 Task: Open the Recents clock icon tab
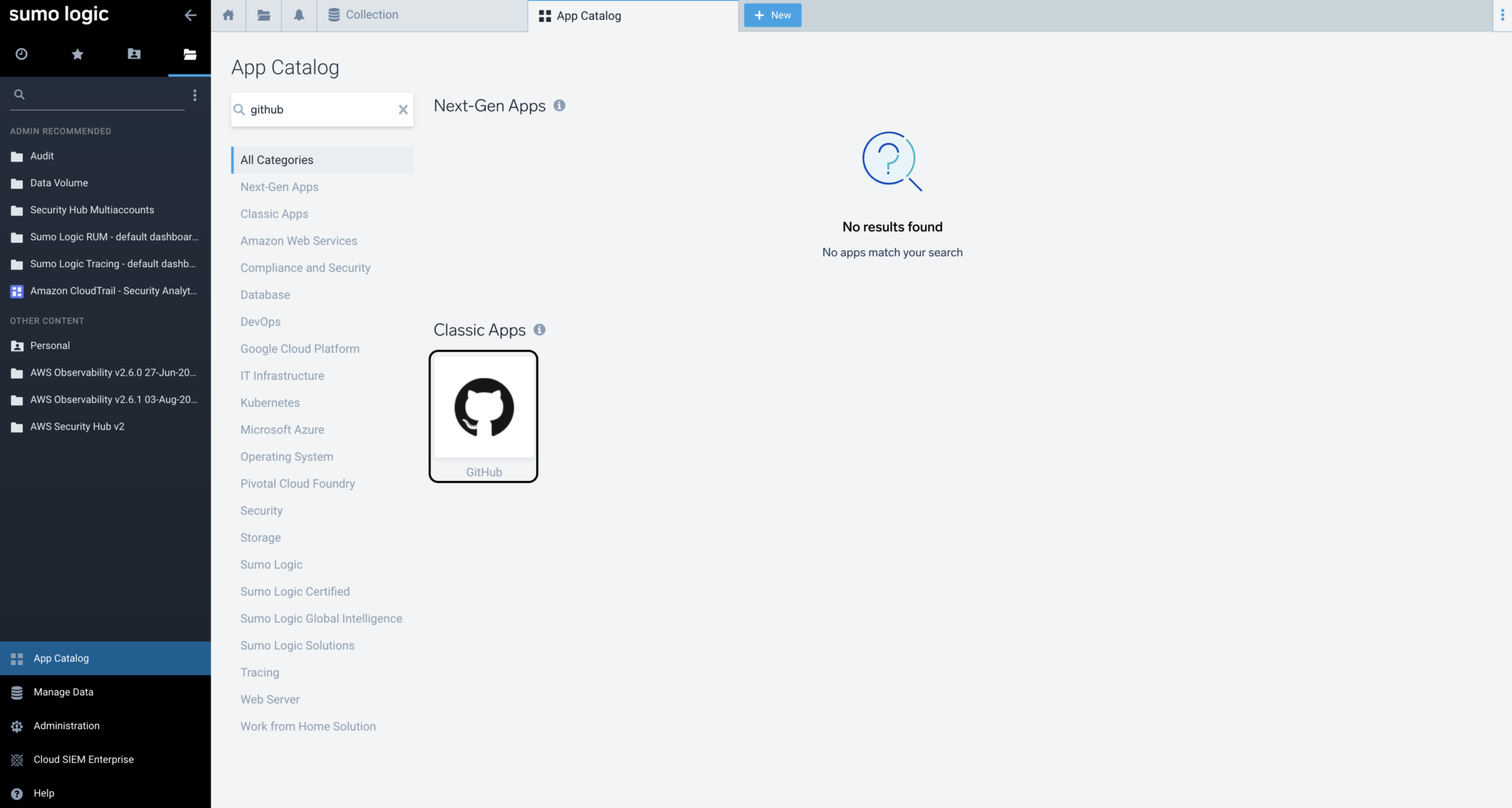[x=21, y=54]
